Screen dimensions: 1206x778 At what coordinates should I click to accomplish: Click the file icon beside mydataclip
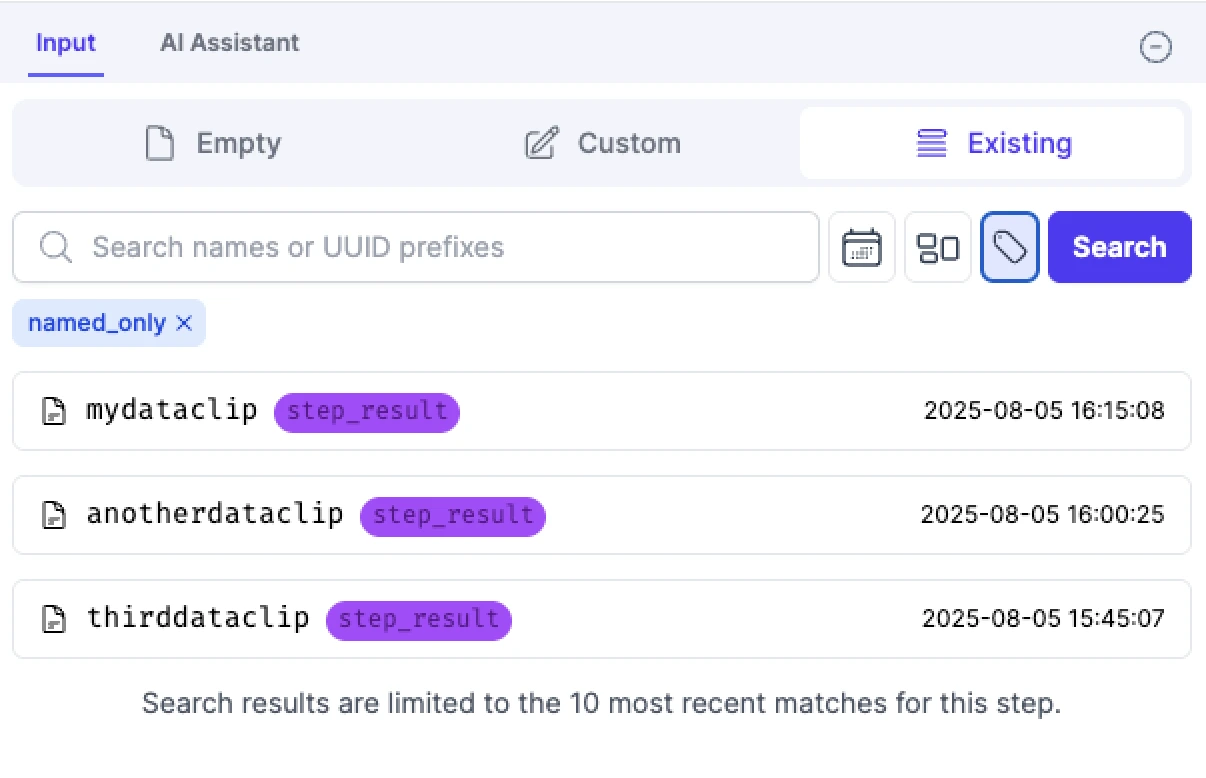[x=53, y=411]
